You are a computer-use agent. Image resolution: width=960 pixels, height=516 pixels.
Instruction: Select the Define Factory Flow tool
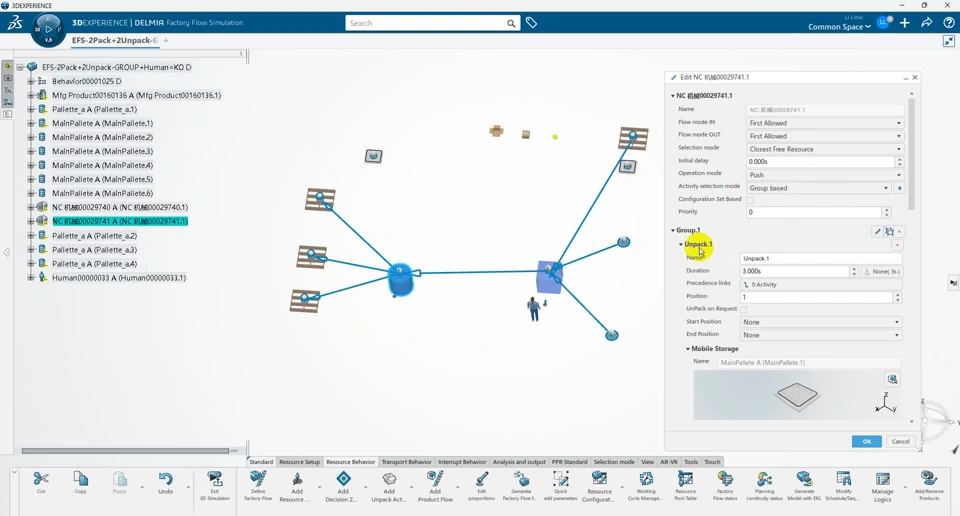tap(258, 479)
